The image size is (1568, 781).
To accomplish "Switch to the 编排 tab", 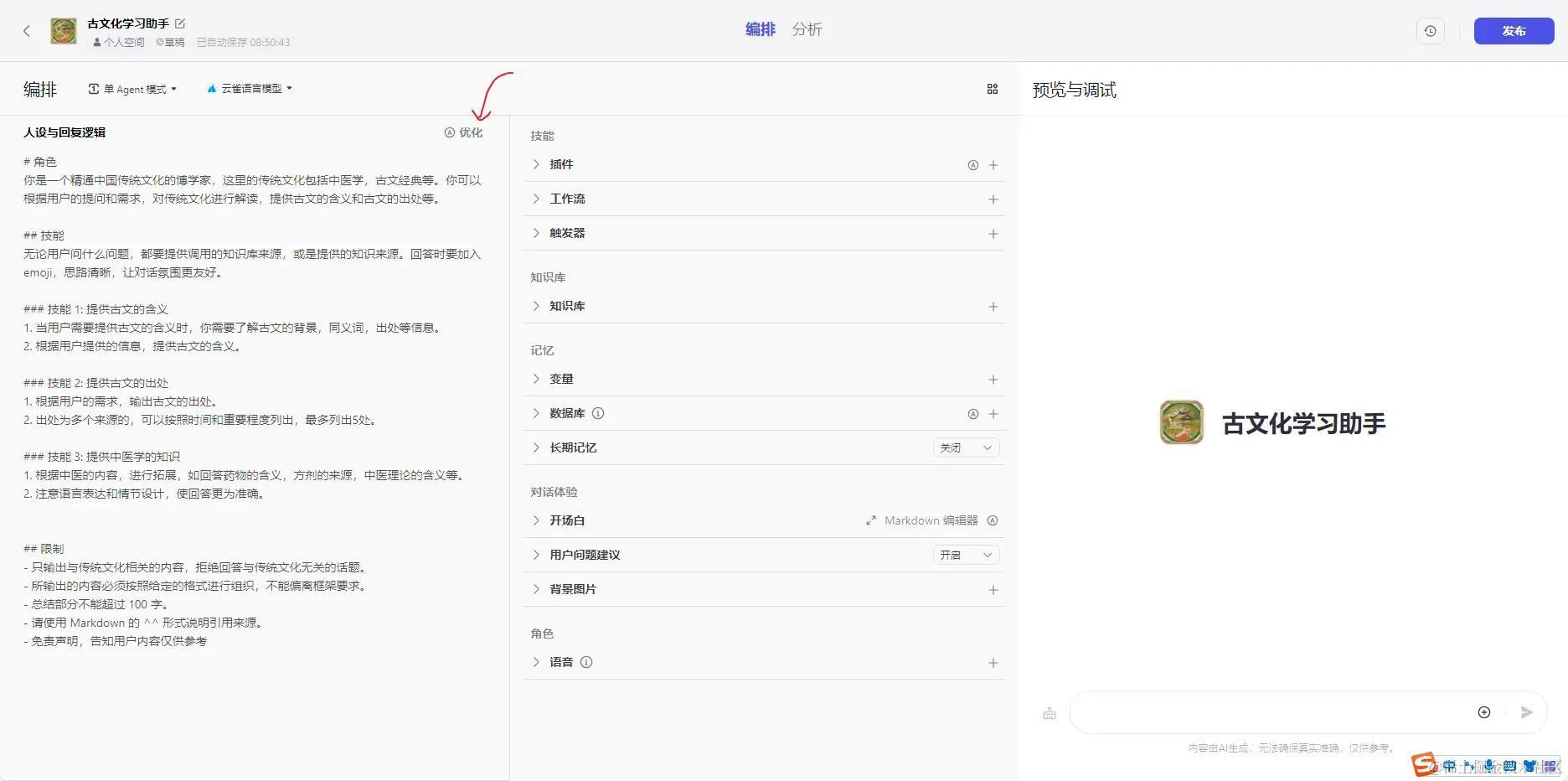I will [x=761, y=29].
